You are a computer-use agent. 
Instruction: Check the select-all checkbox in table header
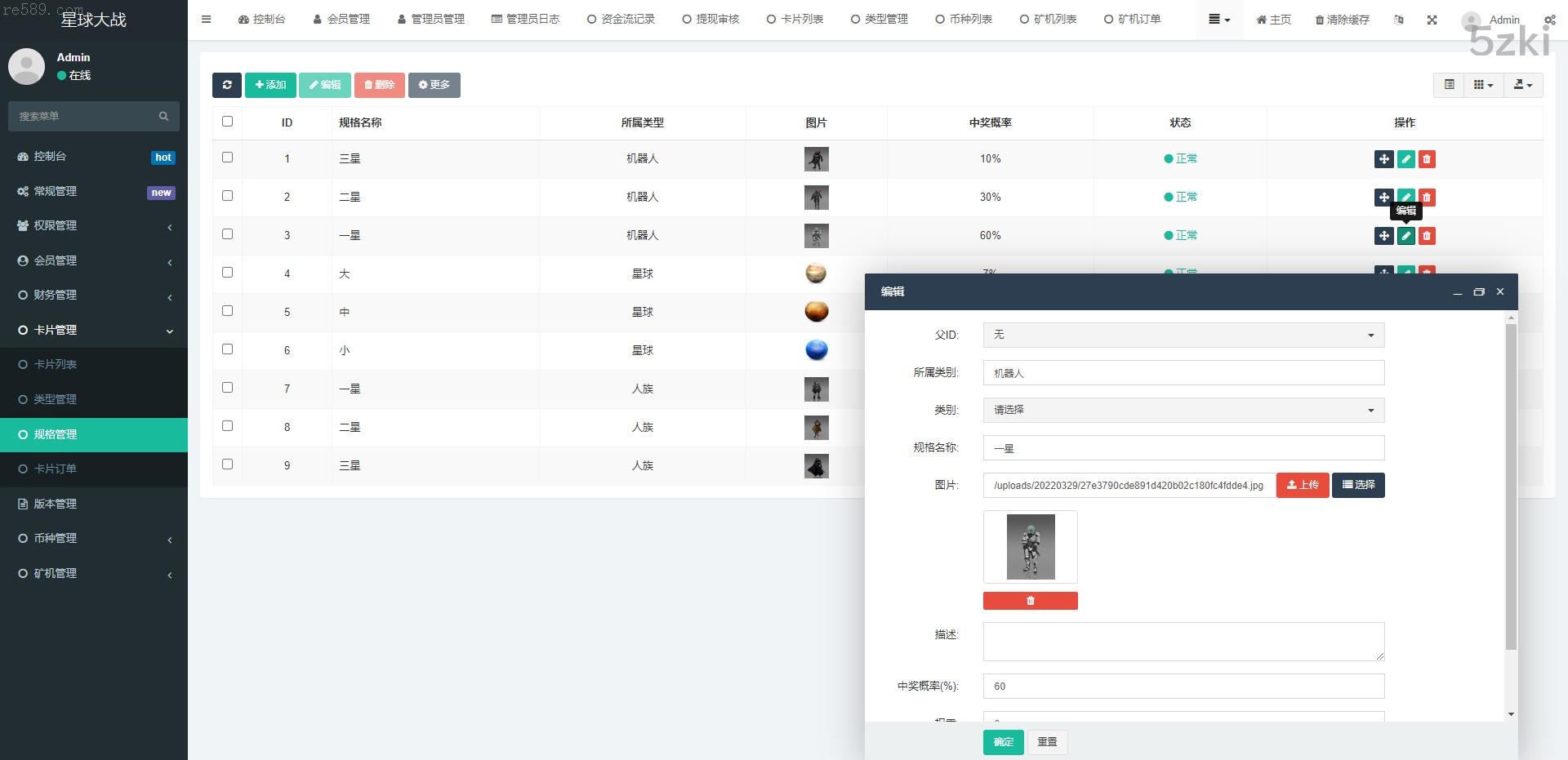coord(227,122)
